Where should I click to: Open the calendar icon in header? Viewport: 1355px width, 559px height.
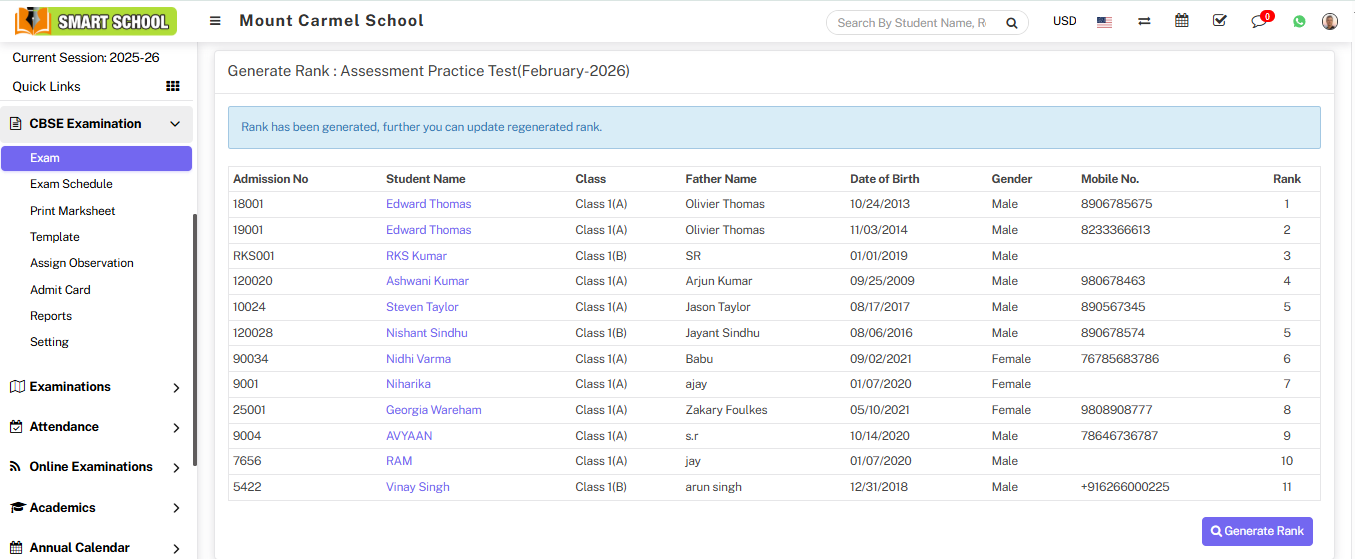[x=1182, y=21]
